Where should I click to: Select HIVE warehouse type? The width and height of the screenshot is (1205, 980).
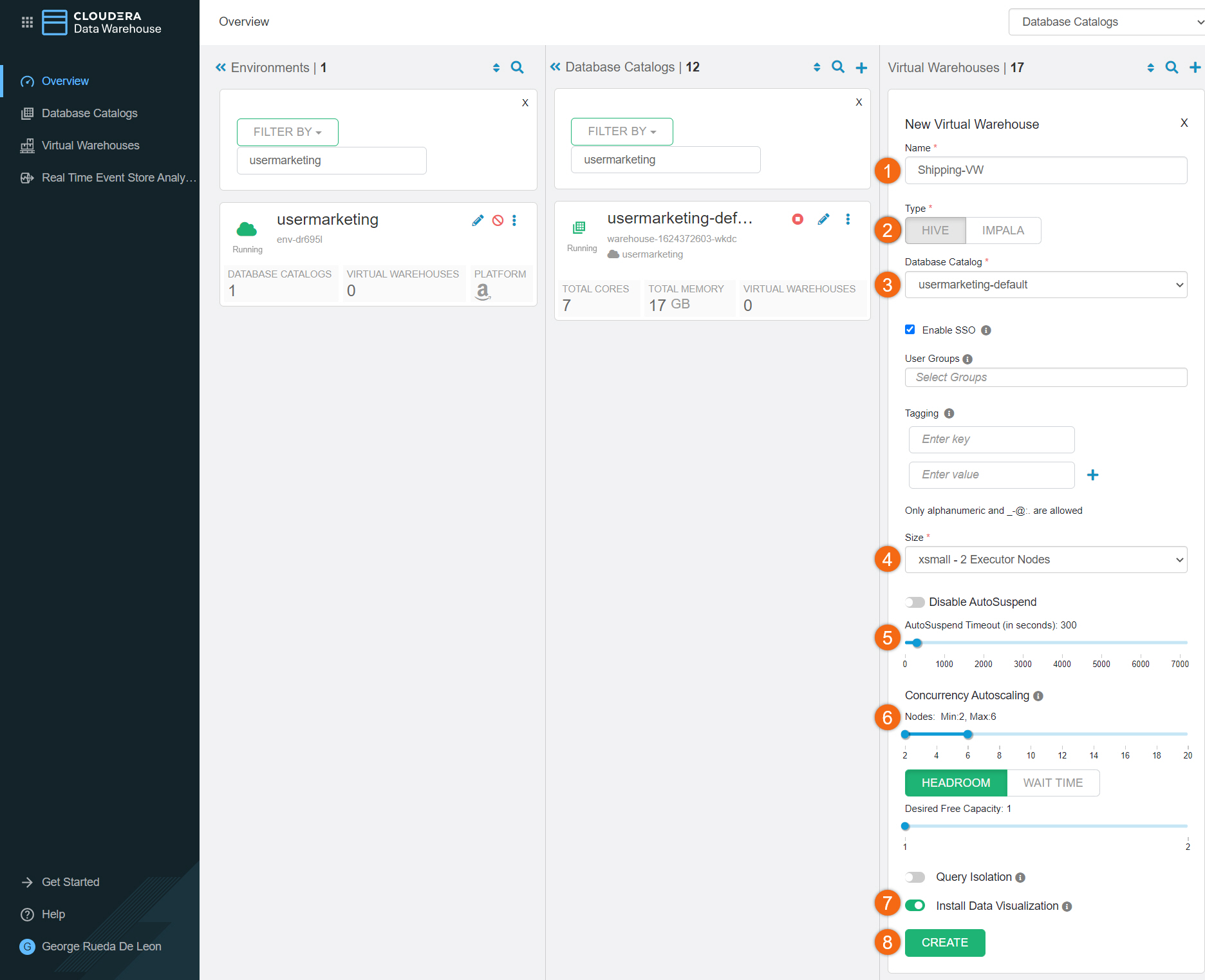coord(935,231)
